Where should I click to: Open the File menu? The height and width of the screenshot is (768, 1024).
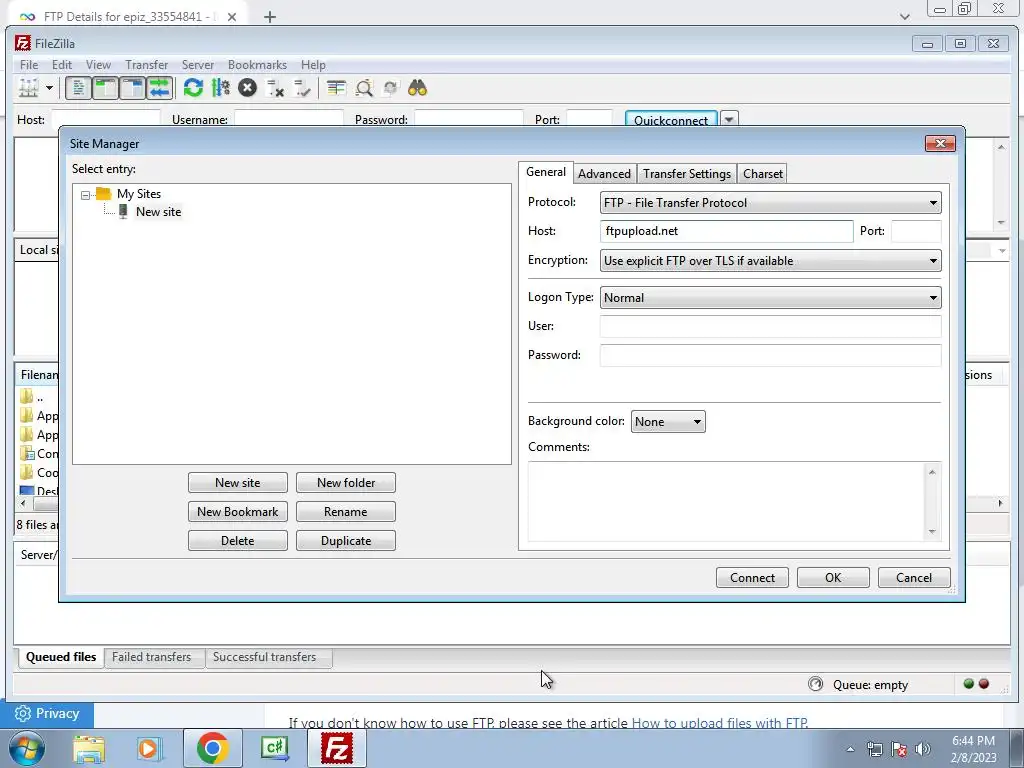click(29, 65)
